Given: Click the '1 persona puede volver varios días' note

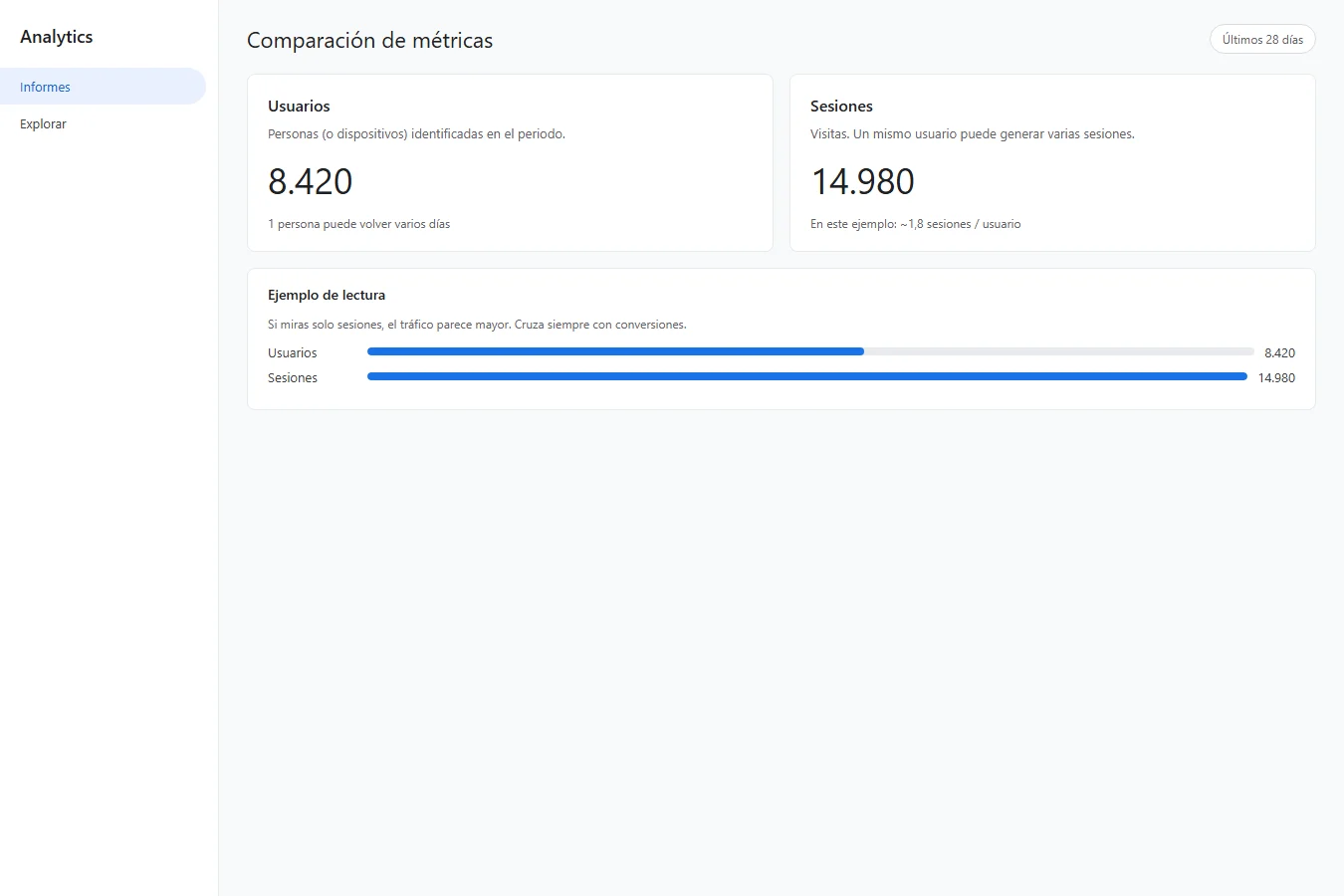Looking at the screenshot, I should [359, 224].
